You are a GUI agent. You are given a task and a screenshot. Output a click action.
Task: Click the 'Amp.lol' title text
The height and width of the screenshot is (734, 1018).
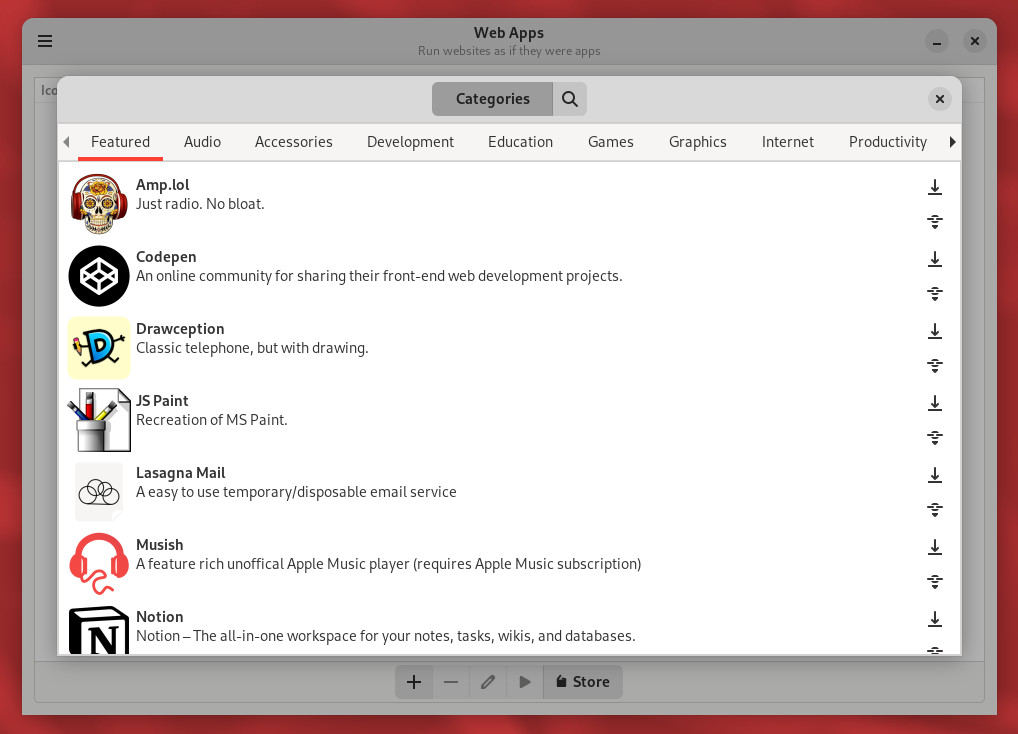coord(162,185)
